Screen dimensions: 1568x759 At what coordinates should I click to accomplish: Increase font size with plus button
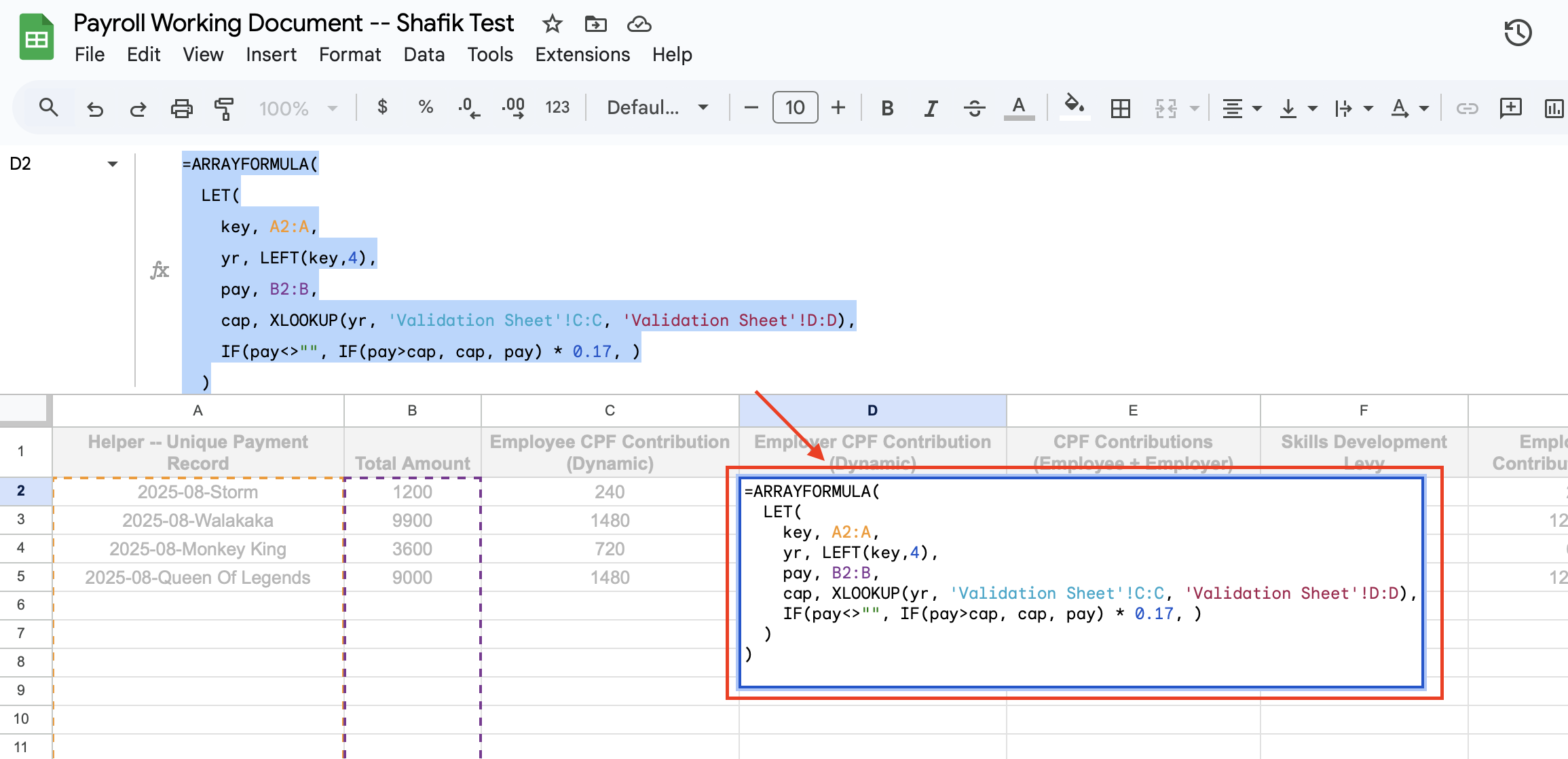838,107
